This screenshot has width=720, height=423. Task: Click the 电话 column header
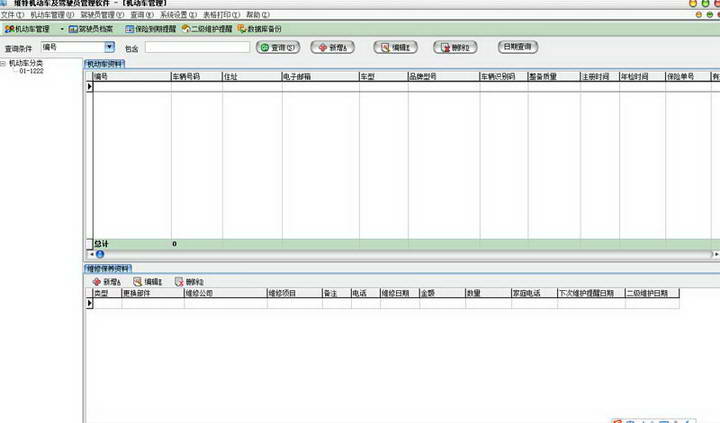point(366,293)
